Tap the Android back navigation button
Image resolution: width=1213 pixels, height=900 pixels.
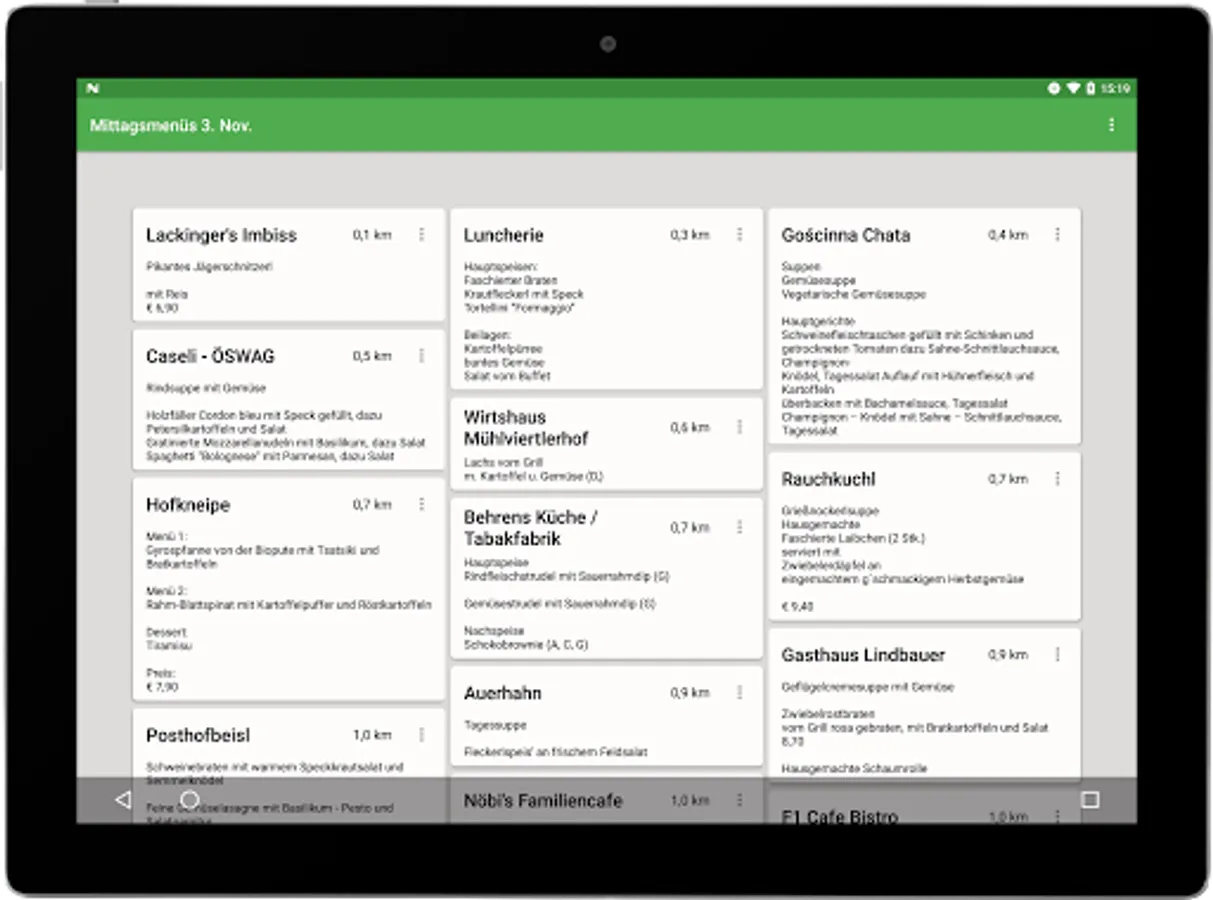(122, 800)
